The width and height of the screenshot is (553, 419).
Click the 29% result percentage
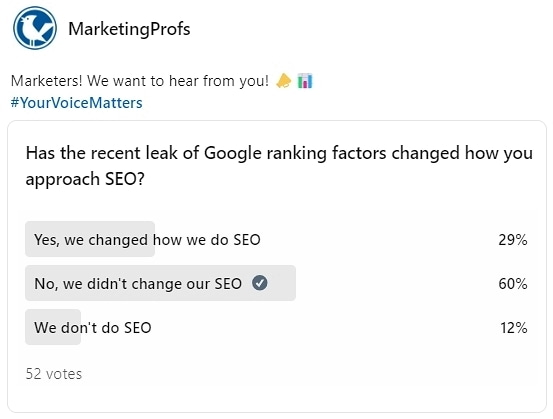(513, 240)
